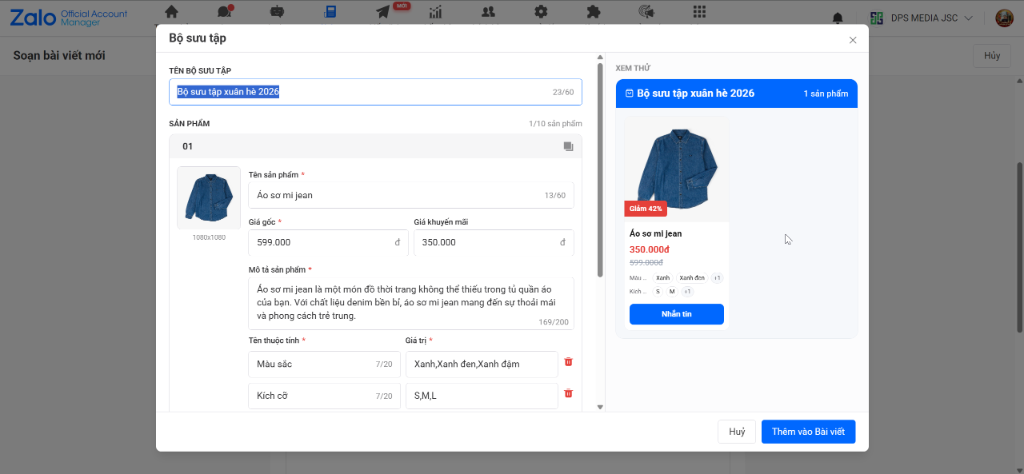The width and height of the screenshot is (1024, 474).
Task: Delete the Kích cỡ attribute row
Action: pyautogui.click(x=568, y=393)
